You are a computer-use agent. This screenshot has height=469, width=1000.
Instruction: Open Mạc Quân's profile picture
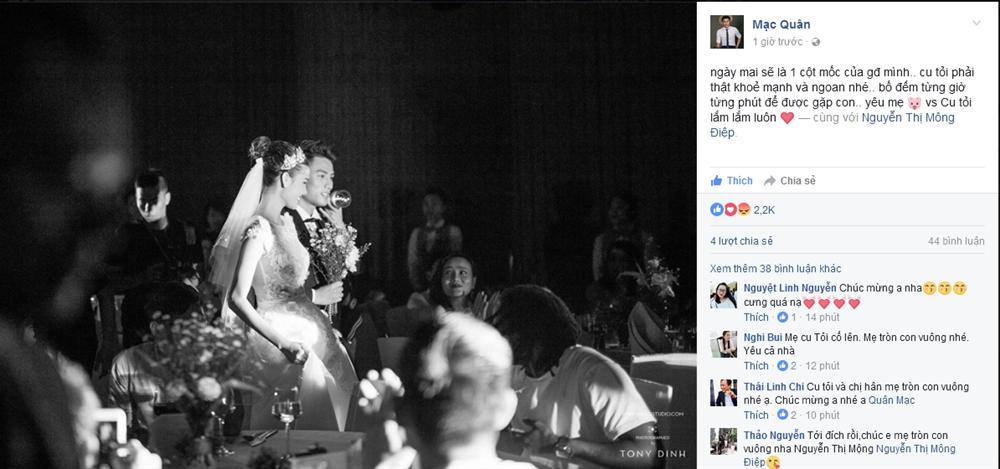(x=726, y=32)
